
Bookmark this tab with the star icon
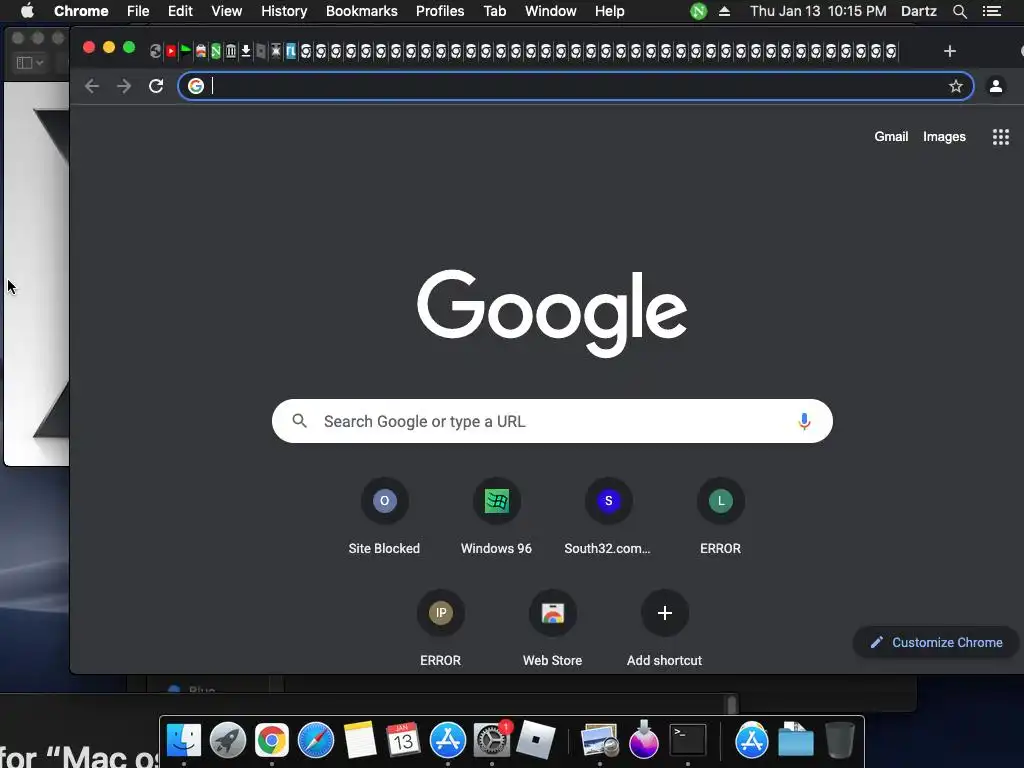[955, 86]
